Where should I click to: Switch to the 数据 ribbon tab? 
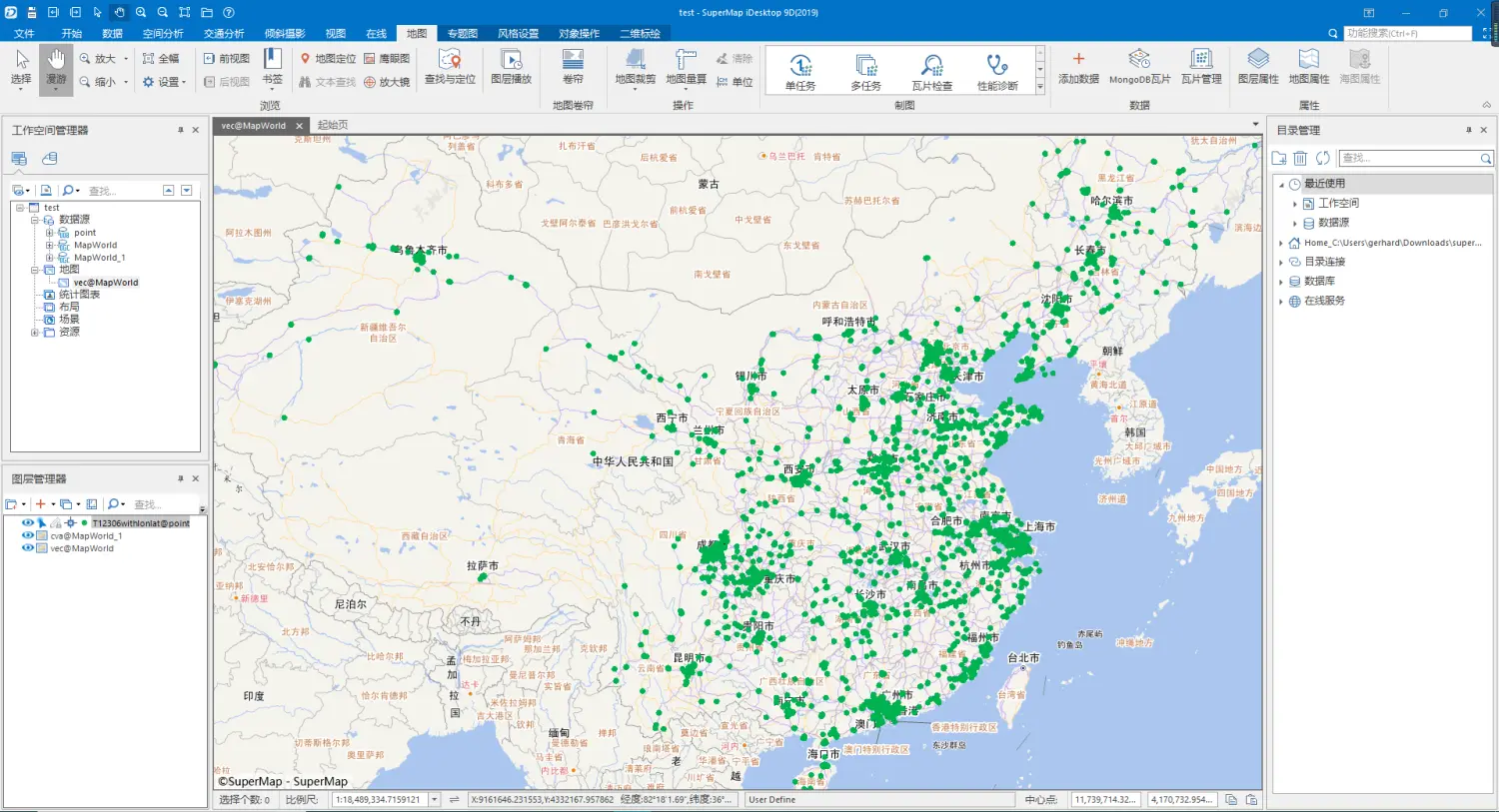[x=112, y=33]
